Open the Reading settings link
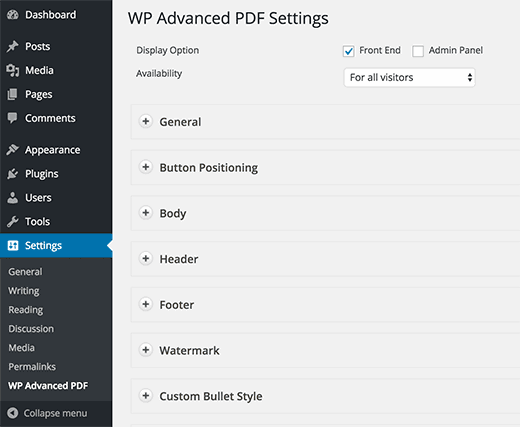 click(26, 310)
